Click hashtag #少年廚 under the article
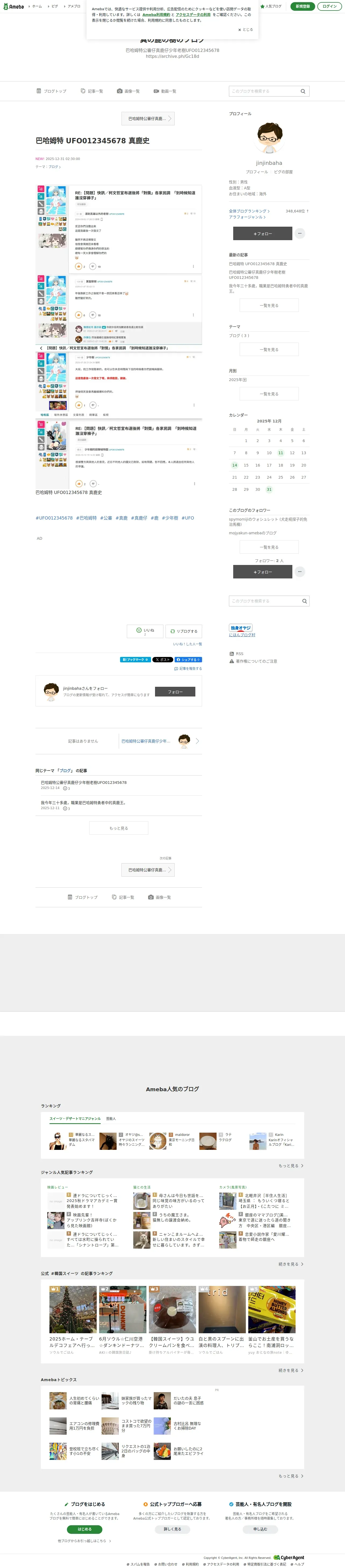This screenshot has width=345, height=1568. point(170,518)
